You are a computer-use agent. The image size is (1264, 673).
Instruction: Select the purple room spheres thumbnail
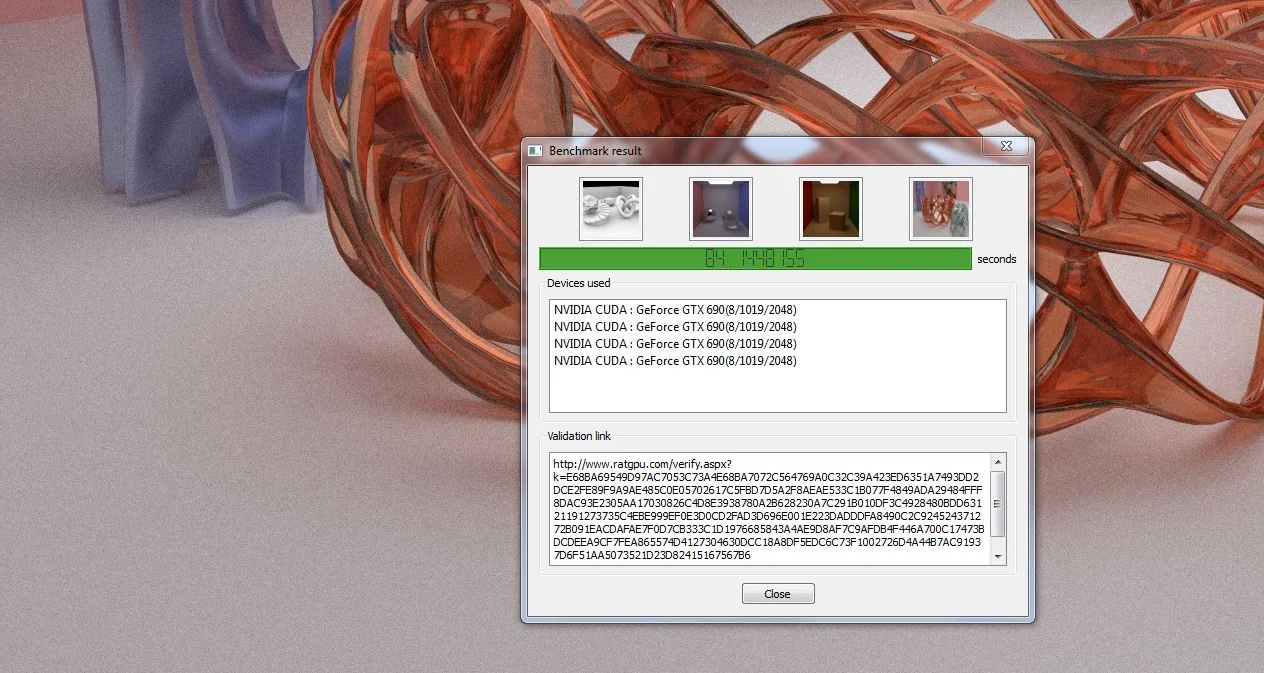tap(721, 209)
